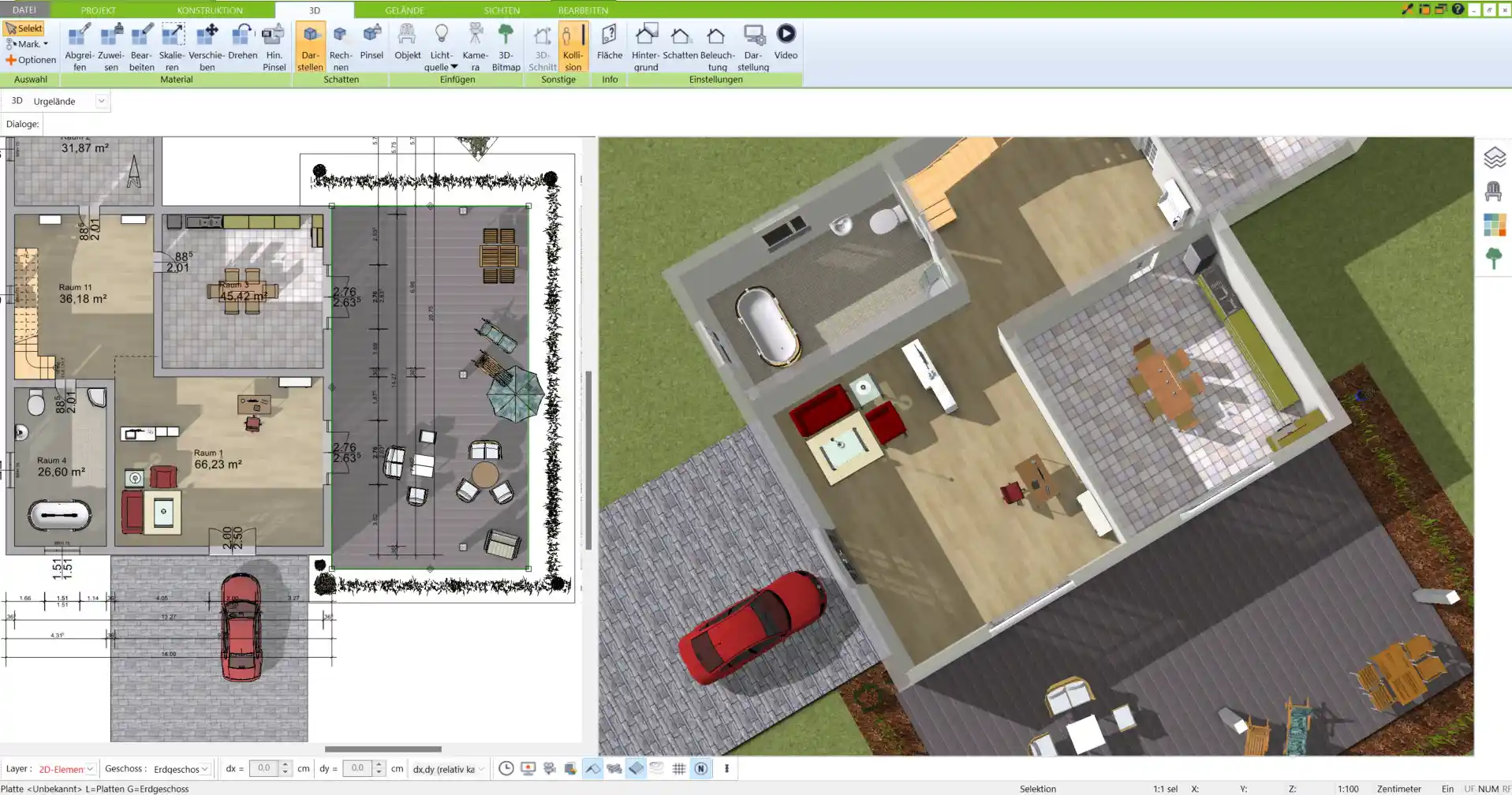Toggle the diamond layer snap icon
The width and height of the screenshot is (1512, 795).
tap(636, 768)
